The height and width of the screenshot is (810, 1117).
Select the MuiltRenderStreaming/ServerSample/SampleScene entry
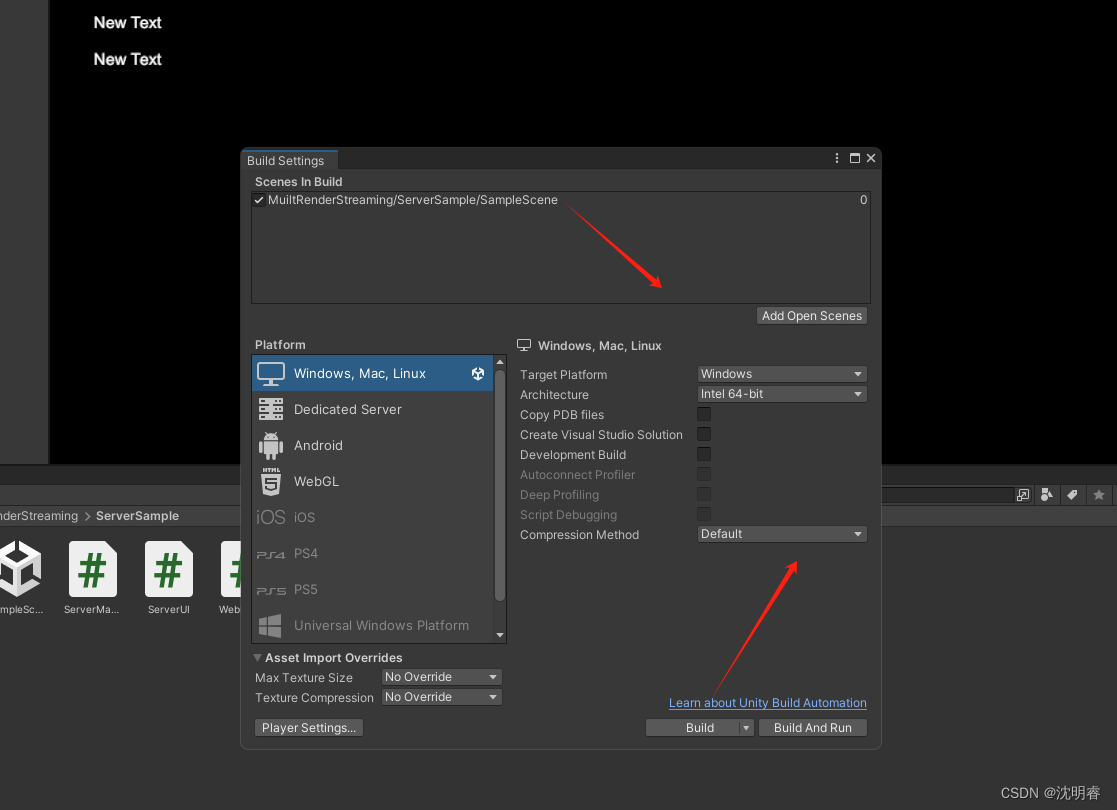pos(561,200)
